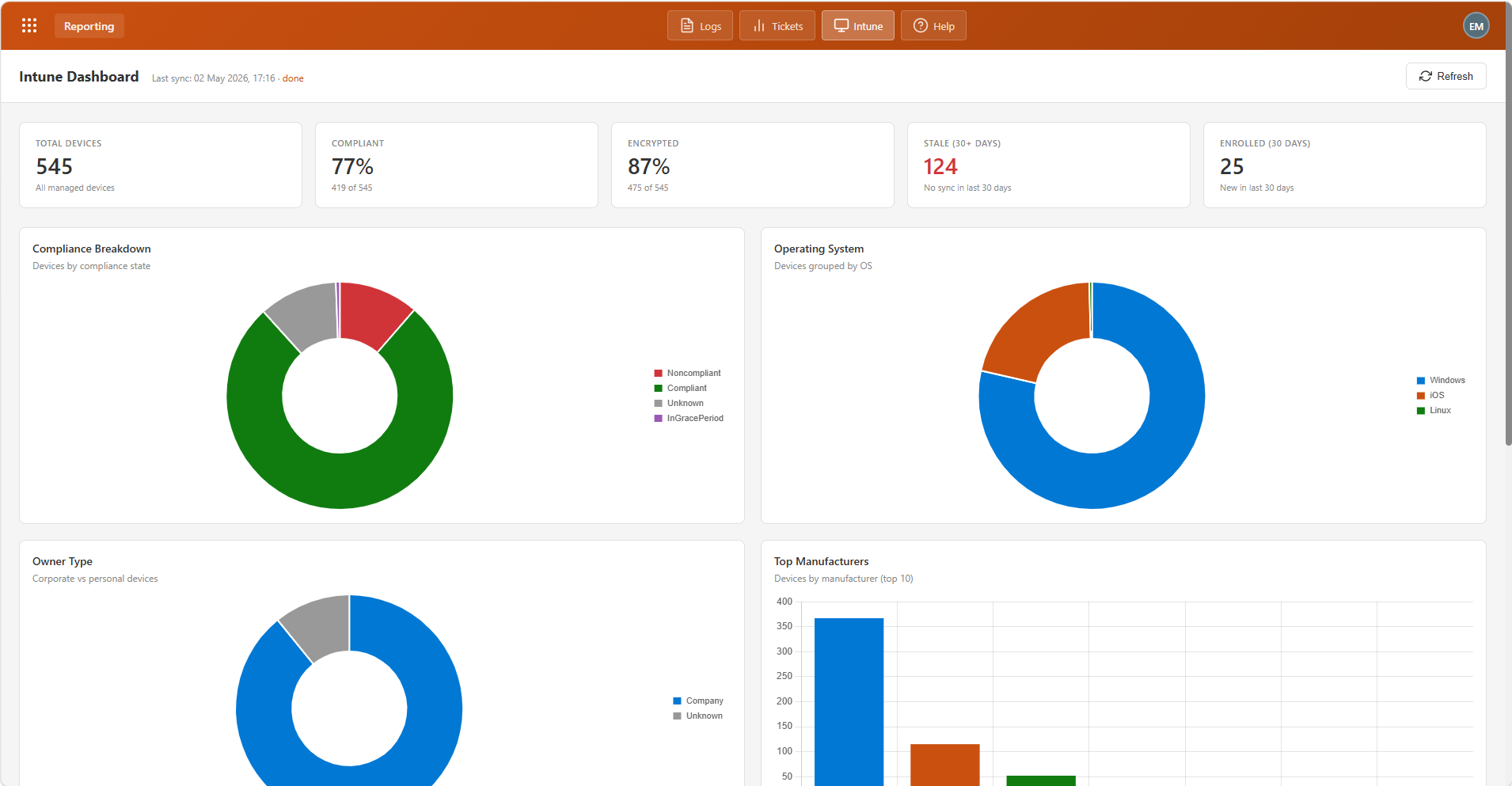Click the Enrolled 25 value
Screen dimensions: 1512x786
(x=1232, y=166)
